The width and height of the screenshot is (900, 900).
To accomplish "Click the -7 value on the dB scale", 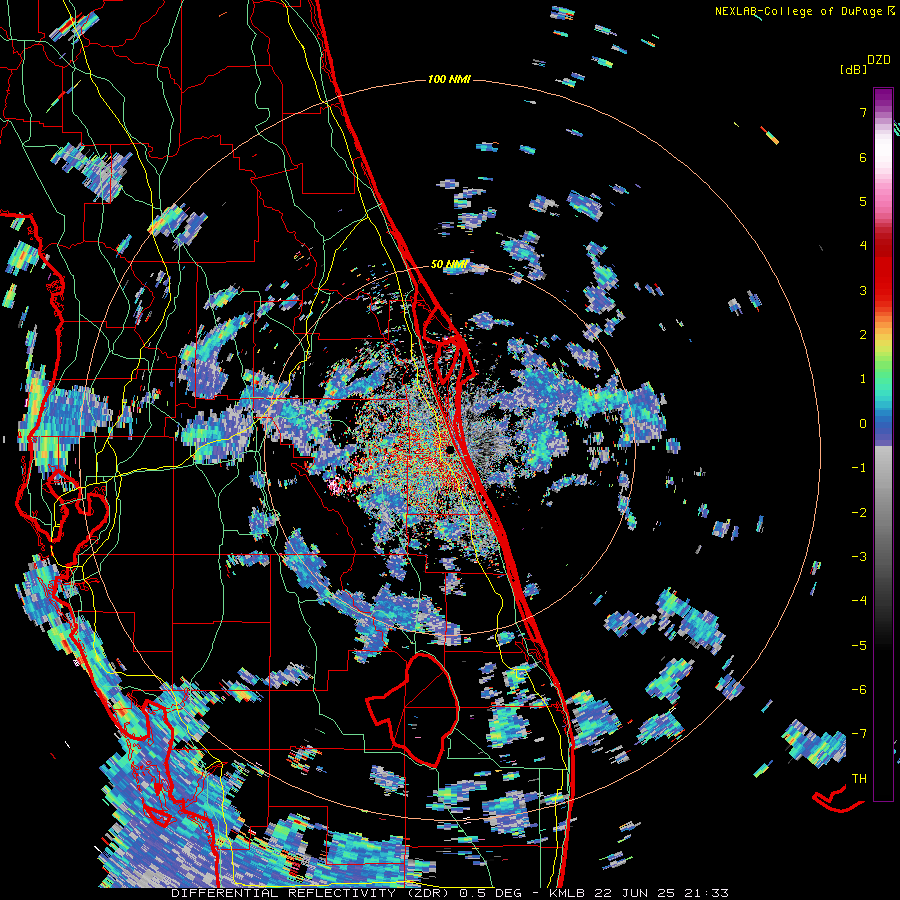I will [x=859, y=734].
